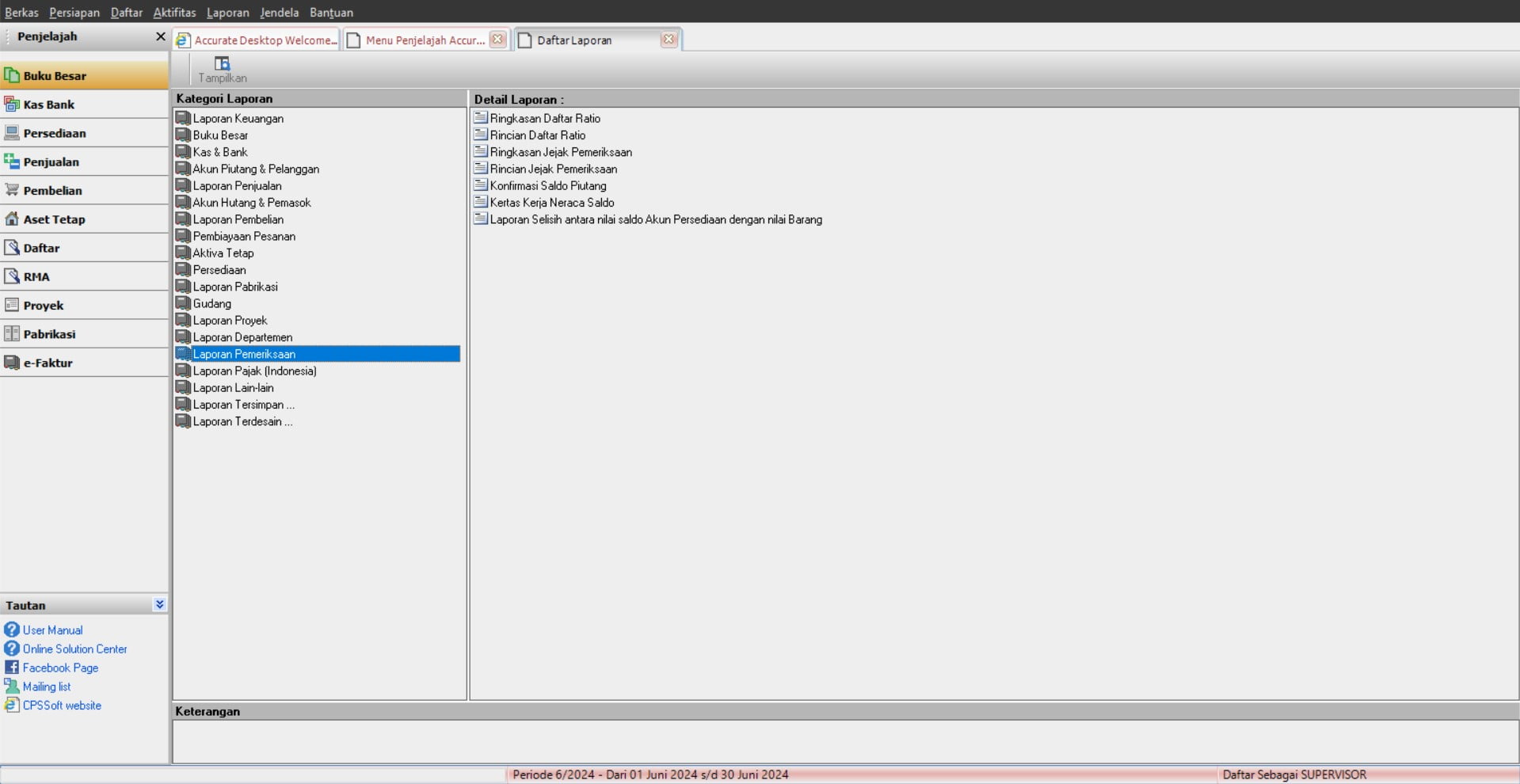Close the Daftar Laporan tab

tap(669, 40)
